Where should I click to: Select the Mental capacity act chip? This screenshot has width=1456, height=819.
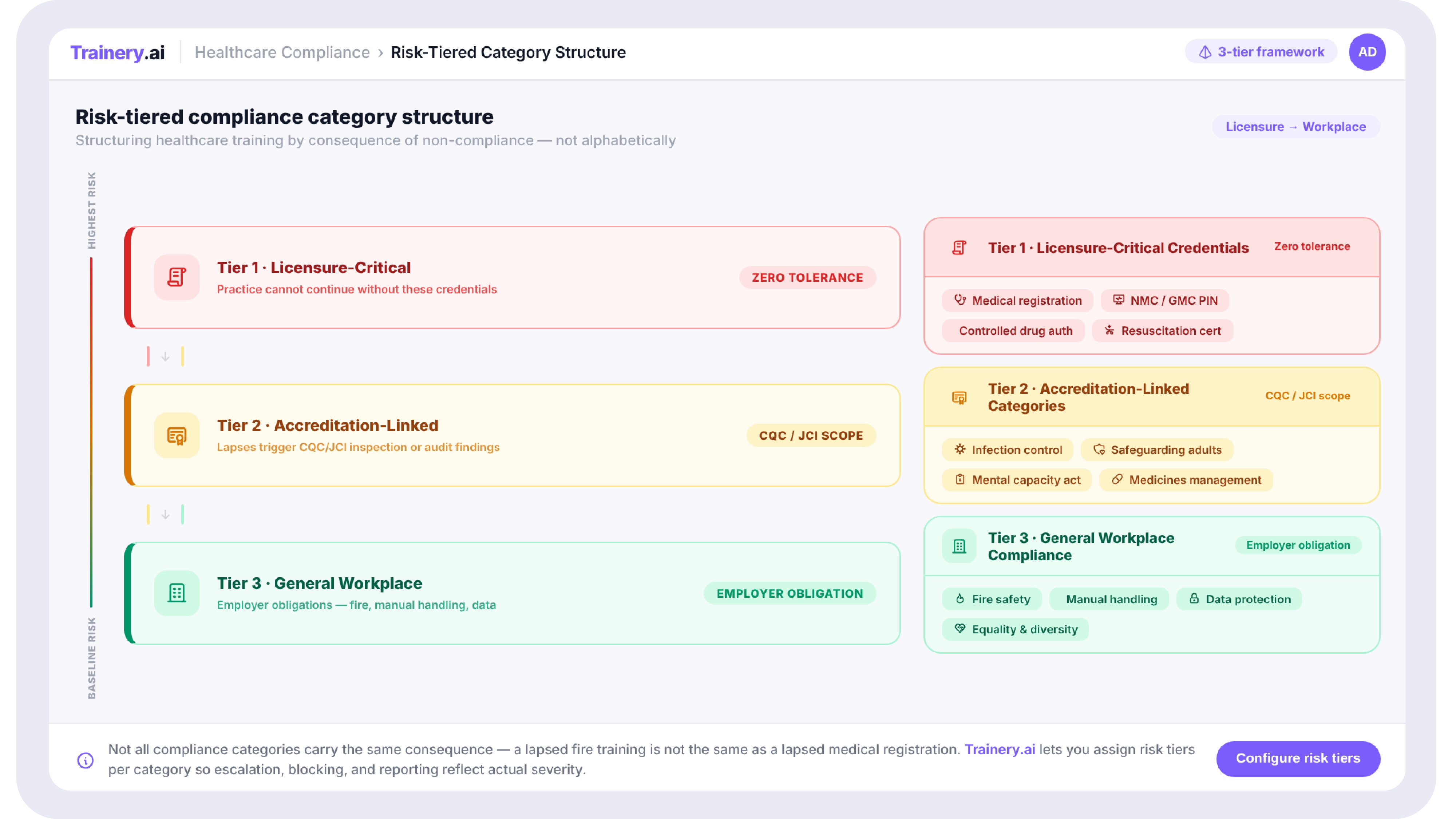tap(1017, 480)
